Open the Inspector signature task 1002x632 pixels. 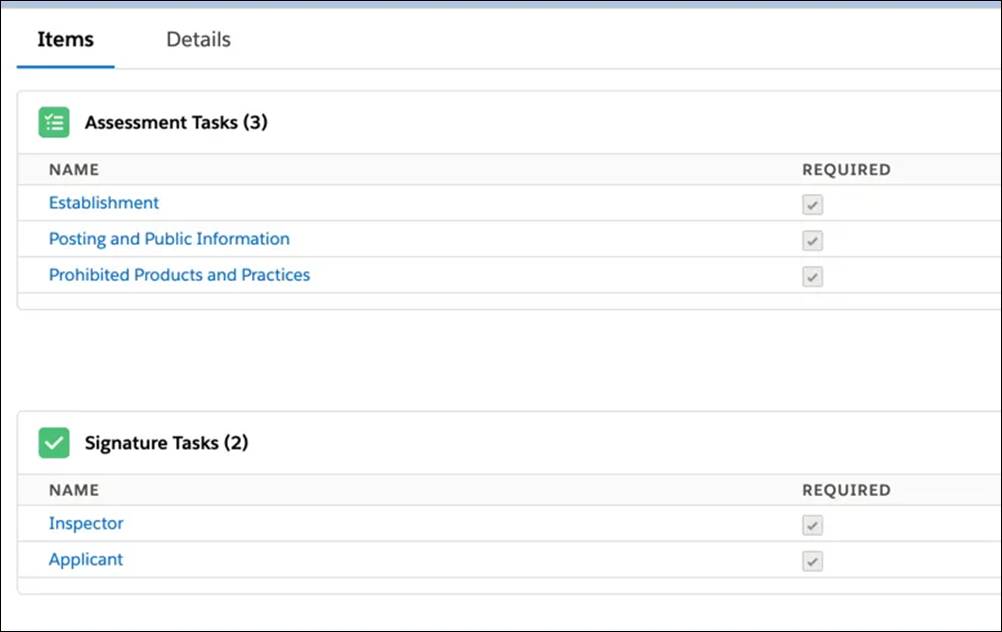[x=86, y=524]
